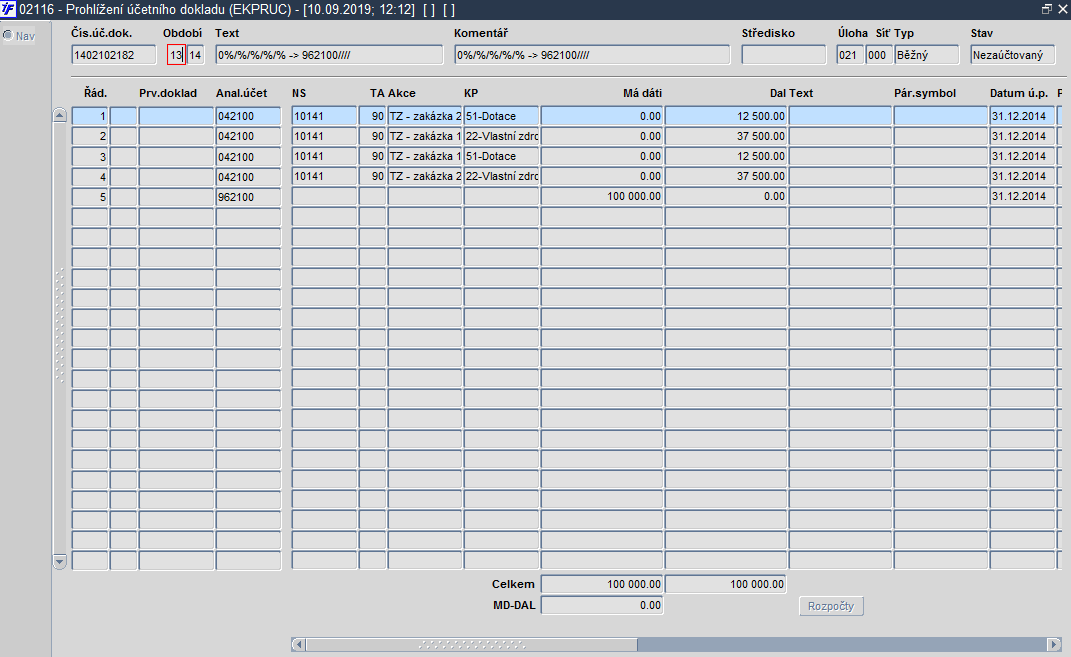Select row number 4 cell
The height and width of the screenshot is (657, 1071).
click(90, 176)
